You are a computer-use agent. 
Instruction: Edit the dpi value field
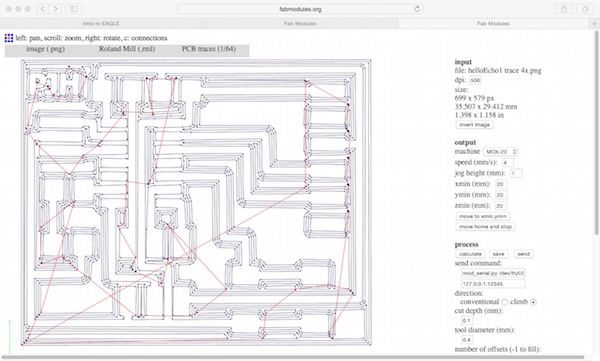pyautogui.click(x=475, y=80)
